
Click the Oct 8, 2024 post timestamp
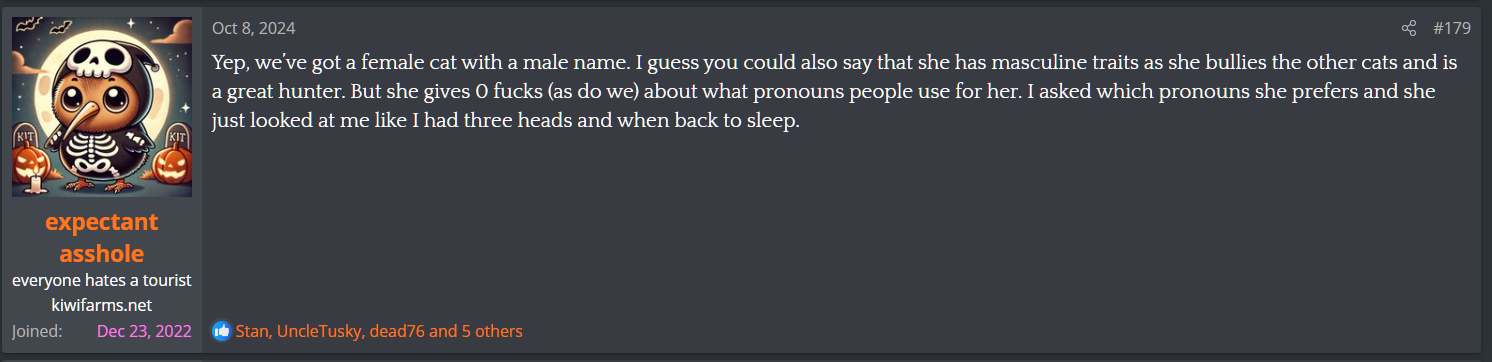(253, 28)
